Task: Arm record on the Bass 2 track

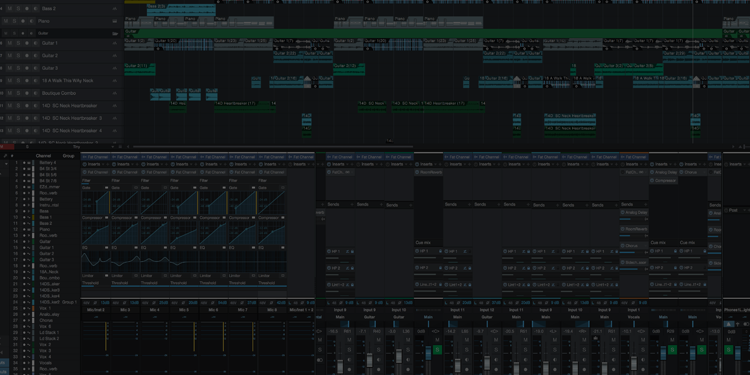Action: tap(26, 9)
